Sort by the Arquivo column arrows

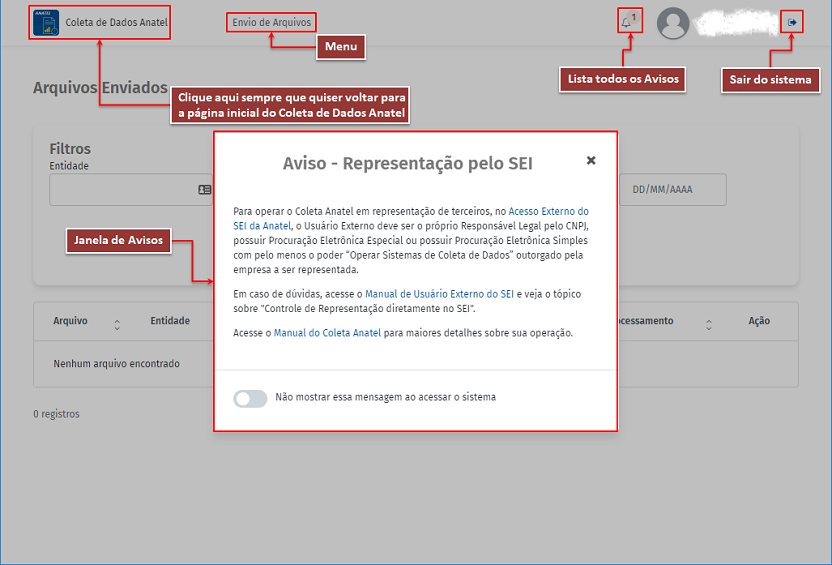[x=117, y=325]
